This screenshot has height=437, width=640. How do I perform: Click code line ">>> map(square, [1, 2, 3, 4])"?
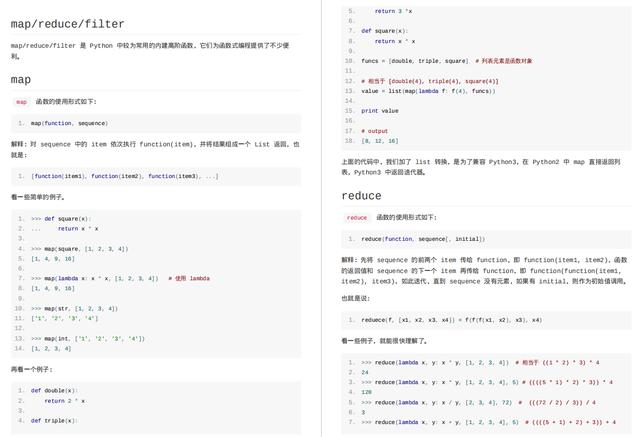[x=80, y=249]
